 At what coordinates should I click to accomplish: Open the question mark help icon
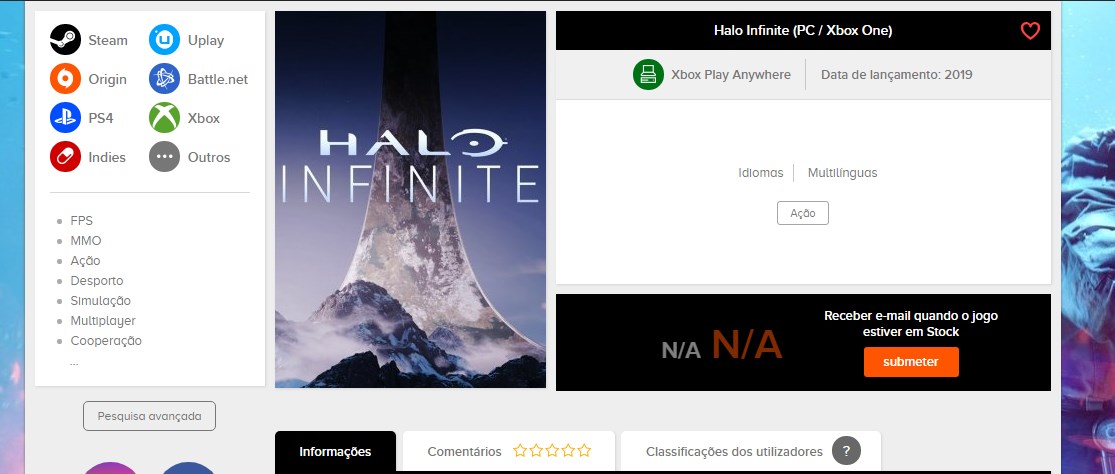[x=846, y=451]
